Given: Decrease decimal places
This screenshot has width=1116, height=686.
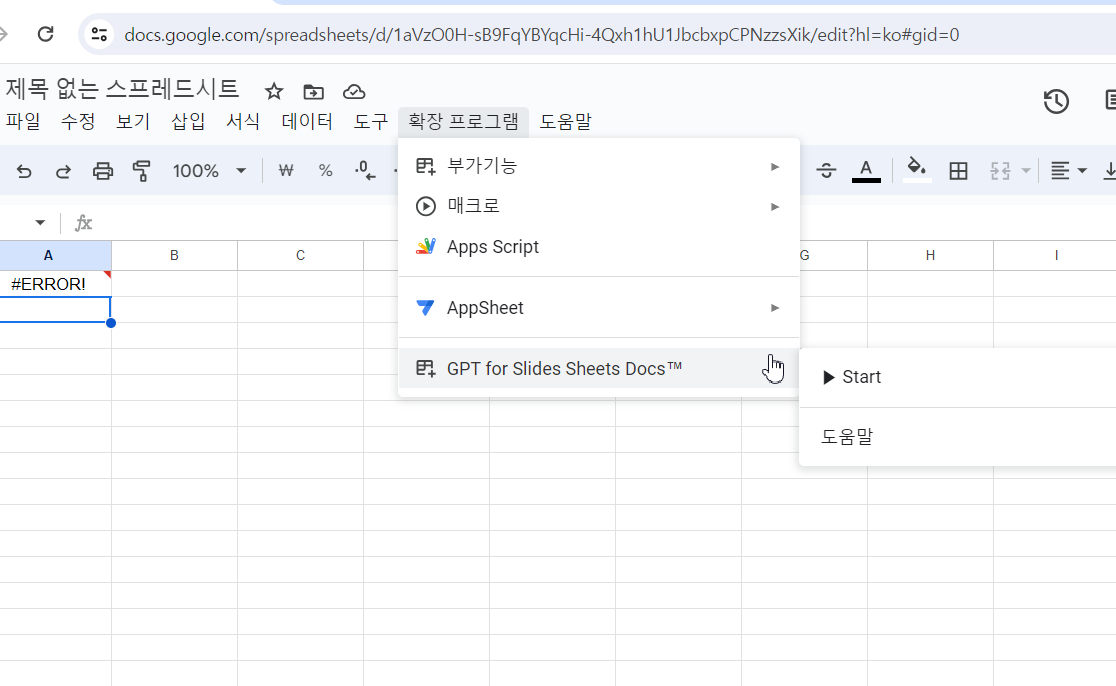Looking at the screenshot, I should (x=365, y=171).
